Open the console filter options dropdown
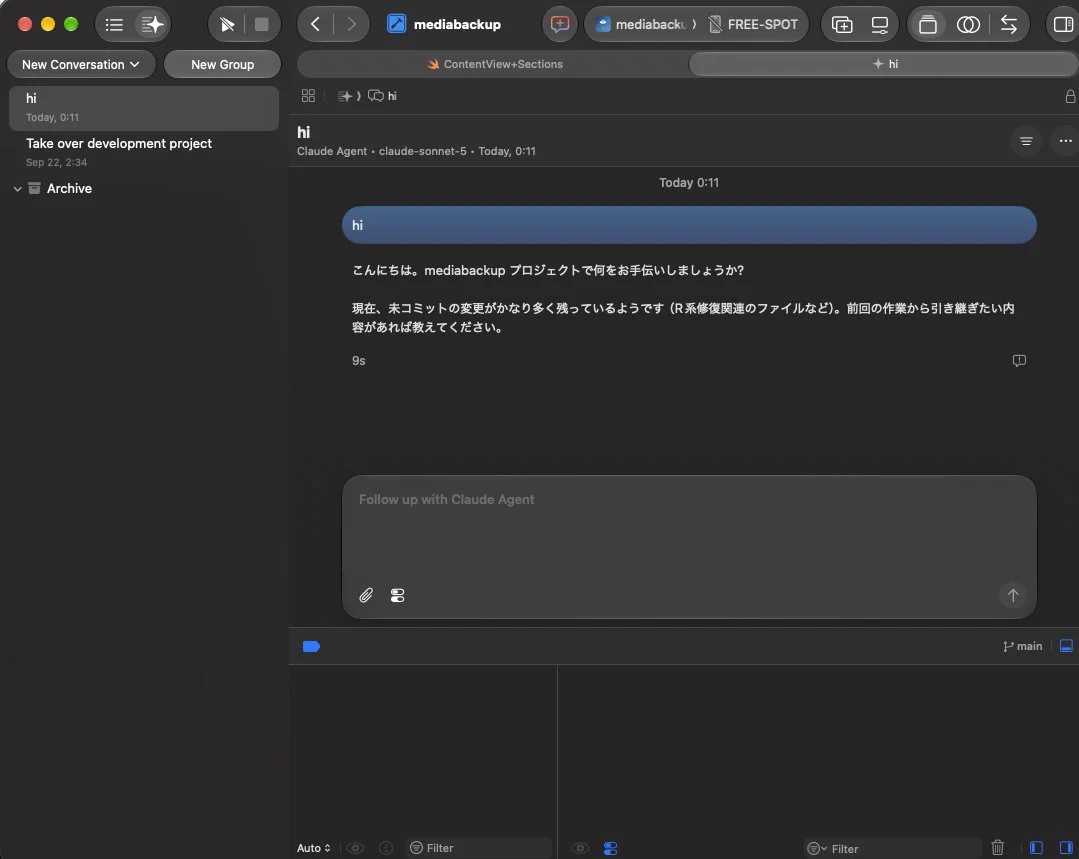The height and width of the screenshot is (859, 1079). click(x=816, y=849)
